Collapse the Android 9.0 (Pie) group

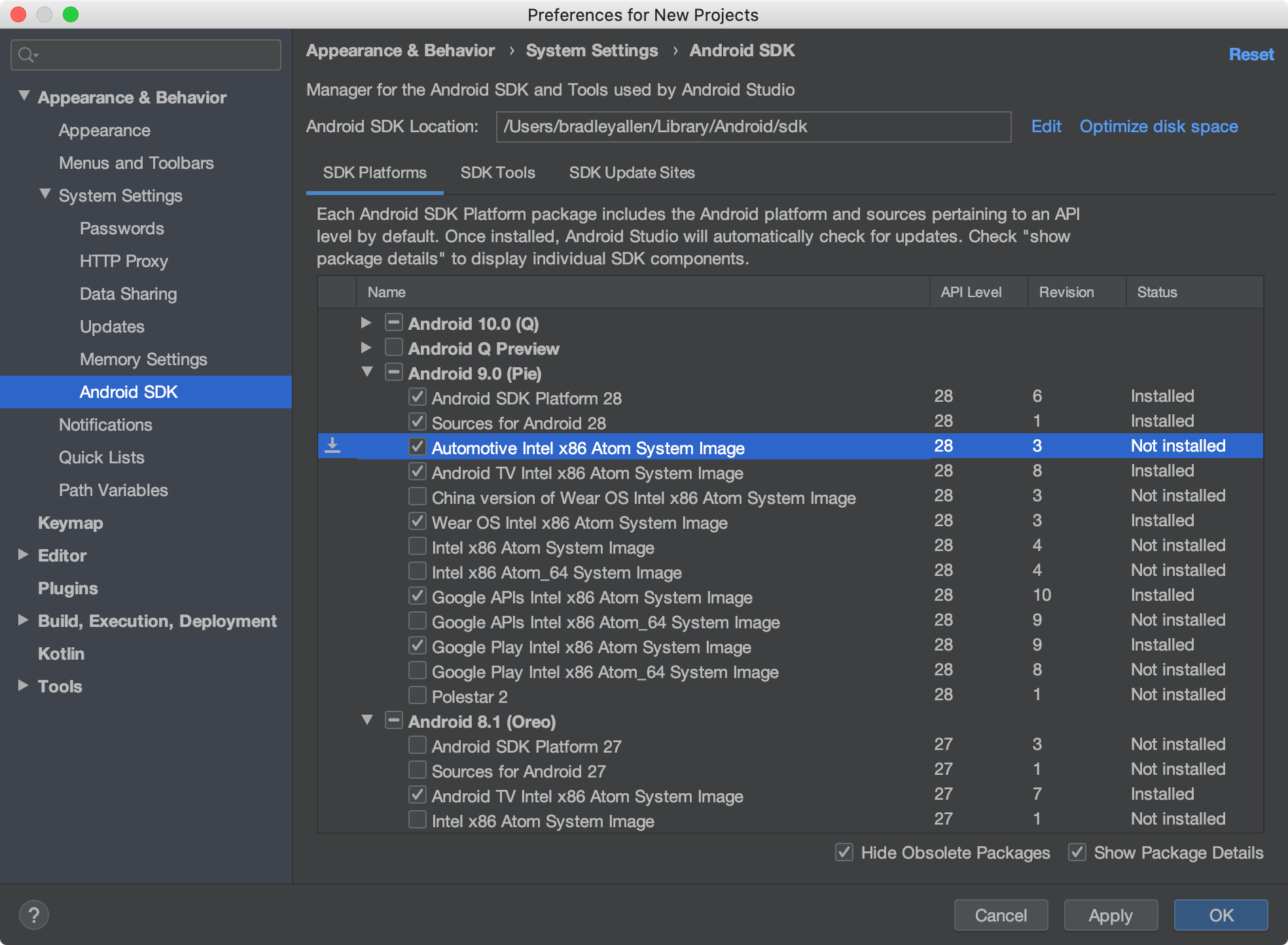click(367, 372)
